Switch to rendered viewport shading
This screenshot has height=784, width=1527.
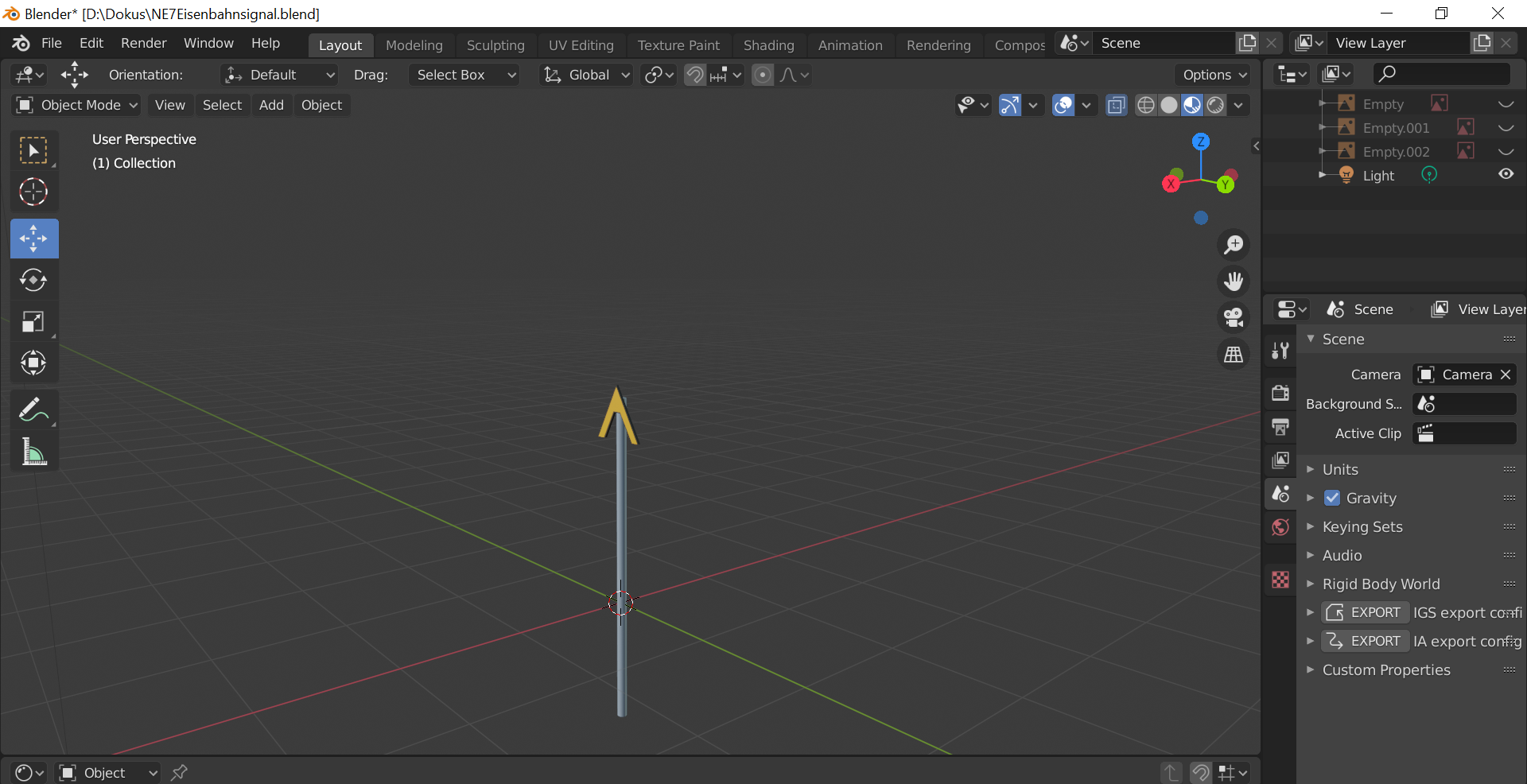(x=1215, y=105)
